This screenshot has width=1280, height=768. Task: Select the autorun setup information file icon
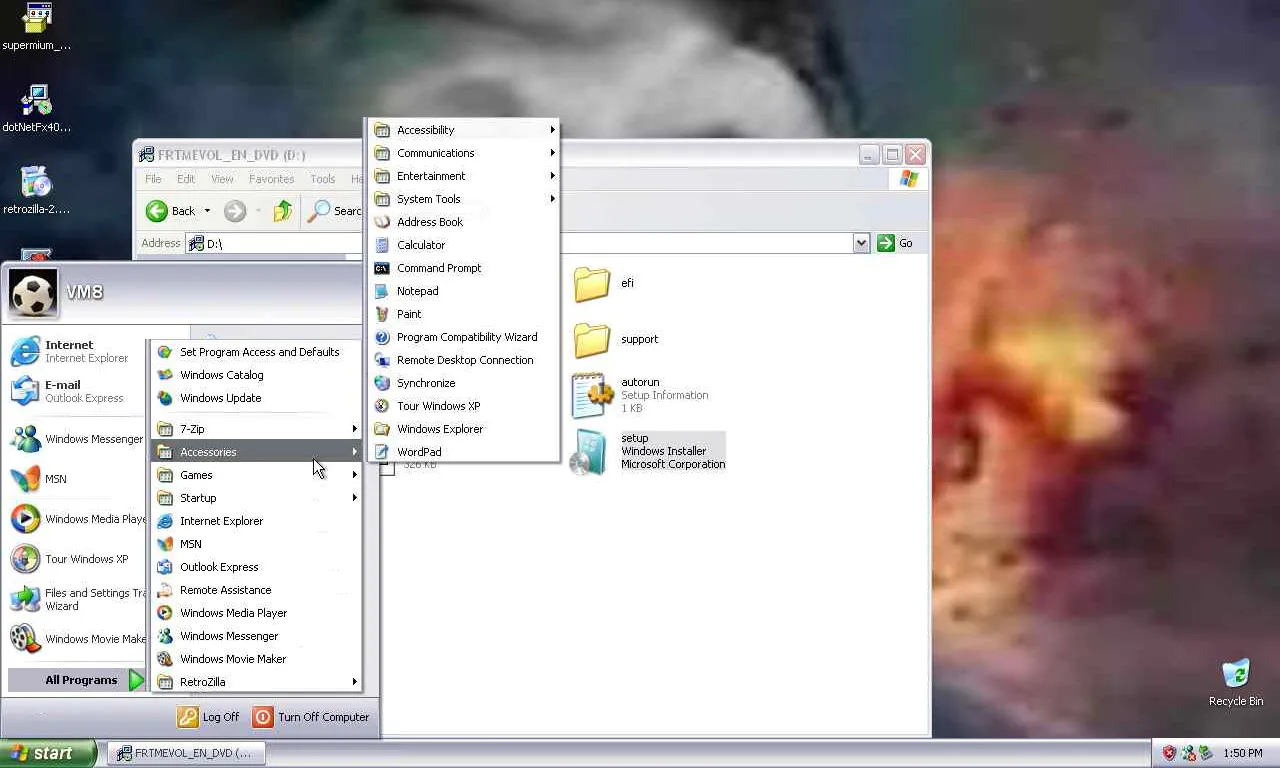592,395
